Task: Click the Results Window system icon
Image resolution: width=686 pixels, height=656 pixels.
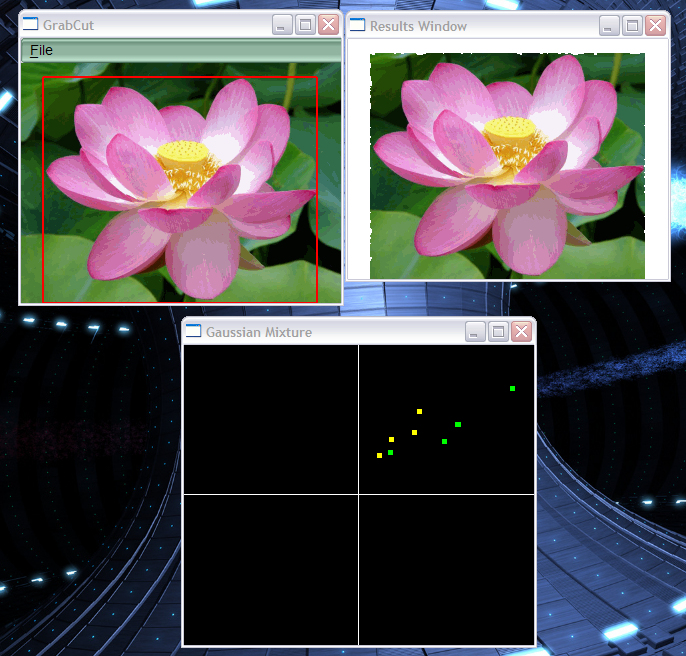Action: [x=357, y=25]
